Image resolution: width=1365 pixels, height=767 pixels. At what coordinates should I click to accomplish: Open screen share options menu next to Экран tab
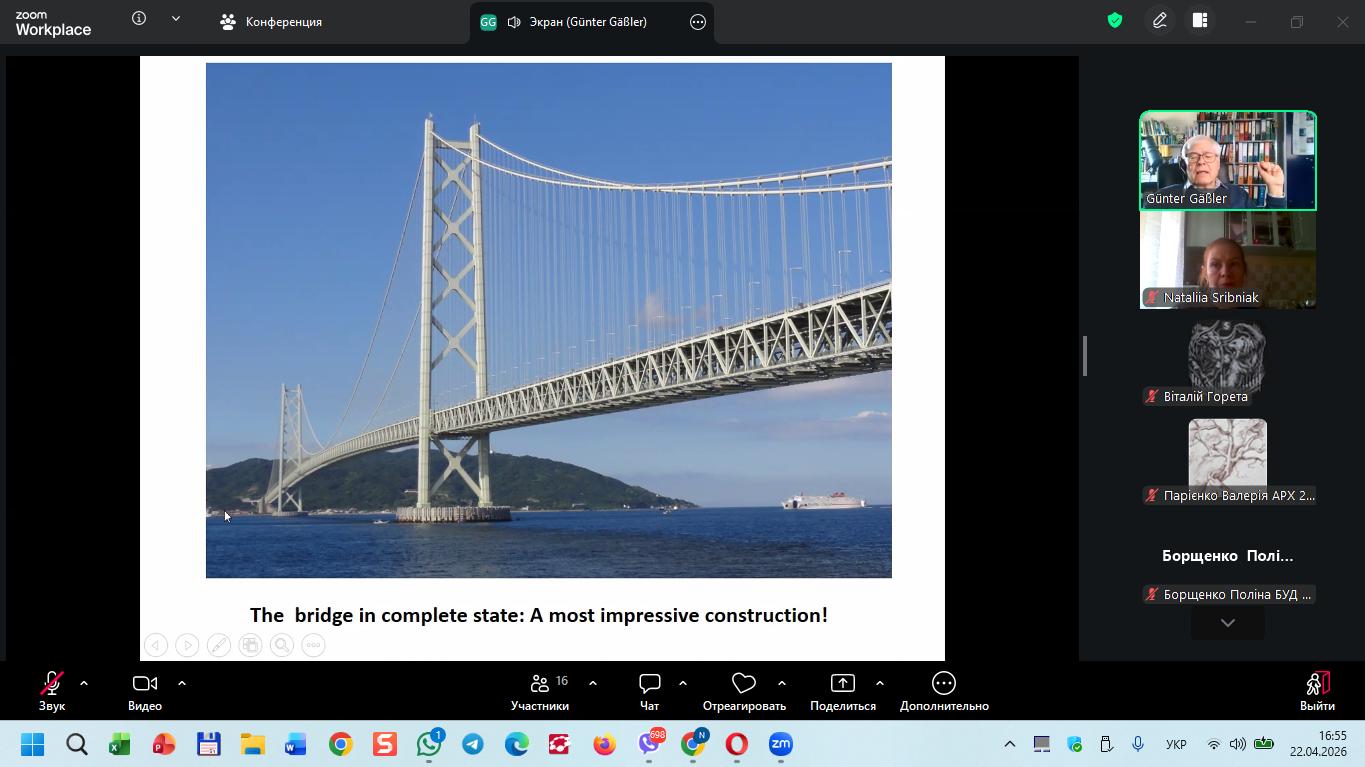coord(698,22)
